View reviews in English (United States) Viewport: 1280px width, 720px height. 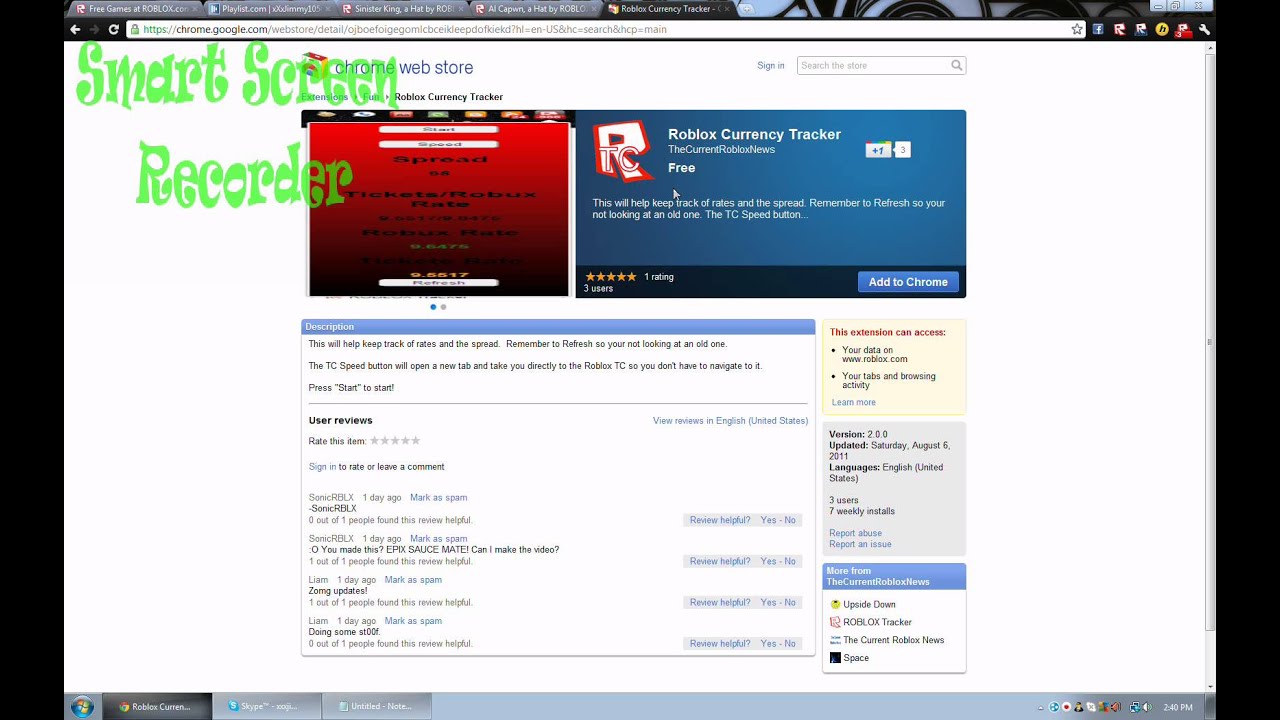click(x=730, y=421)
